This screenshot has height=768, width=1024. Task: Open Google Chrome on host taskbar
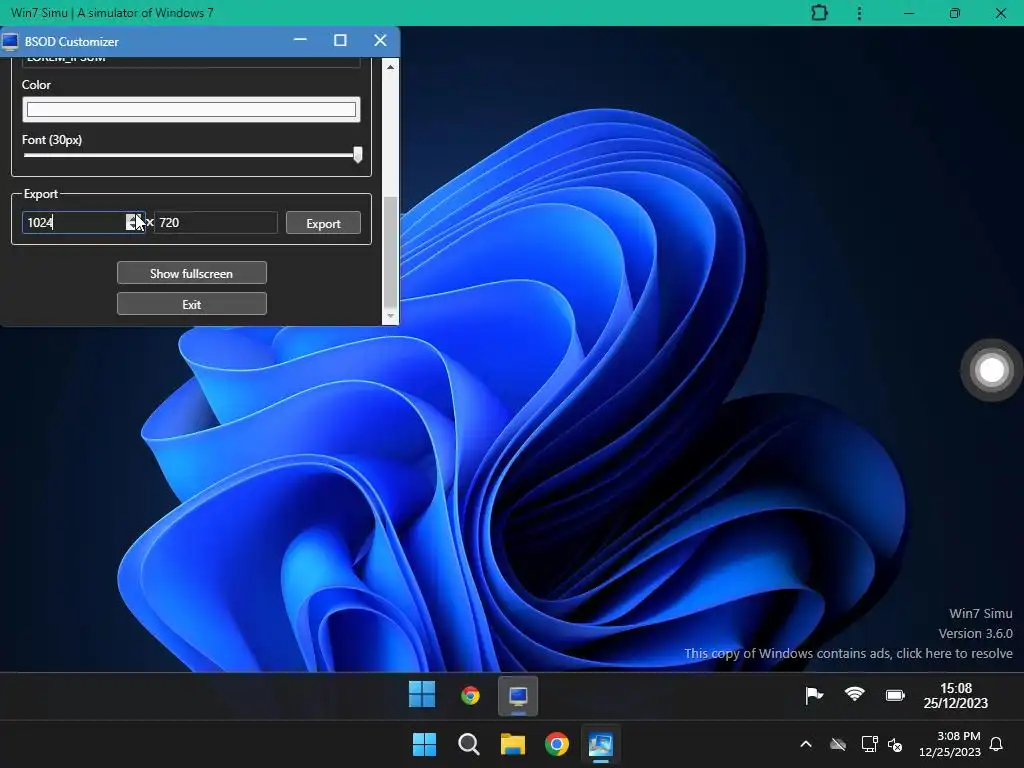pyautogui.click(x=556, y=744)
